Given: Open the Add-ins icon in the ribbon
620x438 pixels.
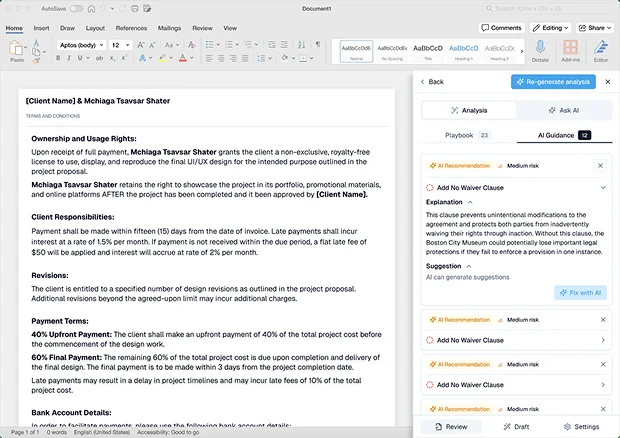Looking at the screenshot, I should 570,50.
